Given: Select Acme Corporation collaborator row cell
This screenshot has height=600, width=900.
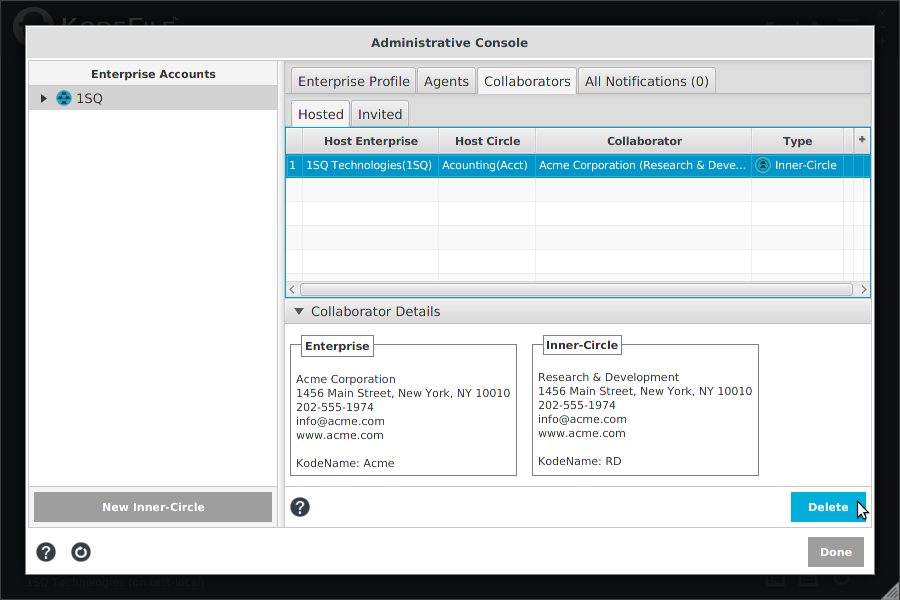Looking at the screenshot, I should point(643,165).
